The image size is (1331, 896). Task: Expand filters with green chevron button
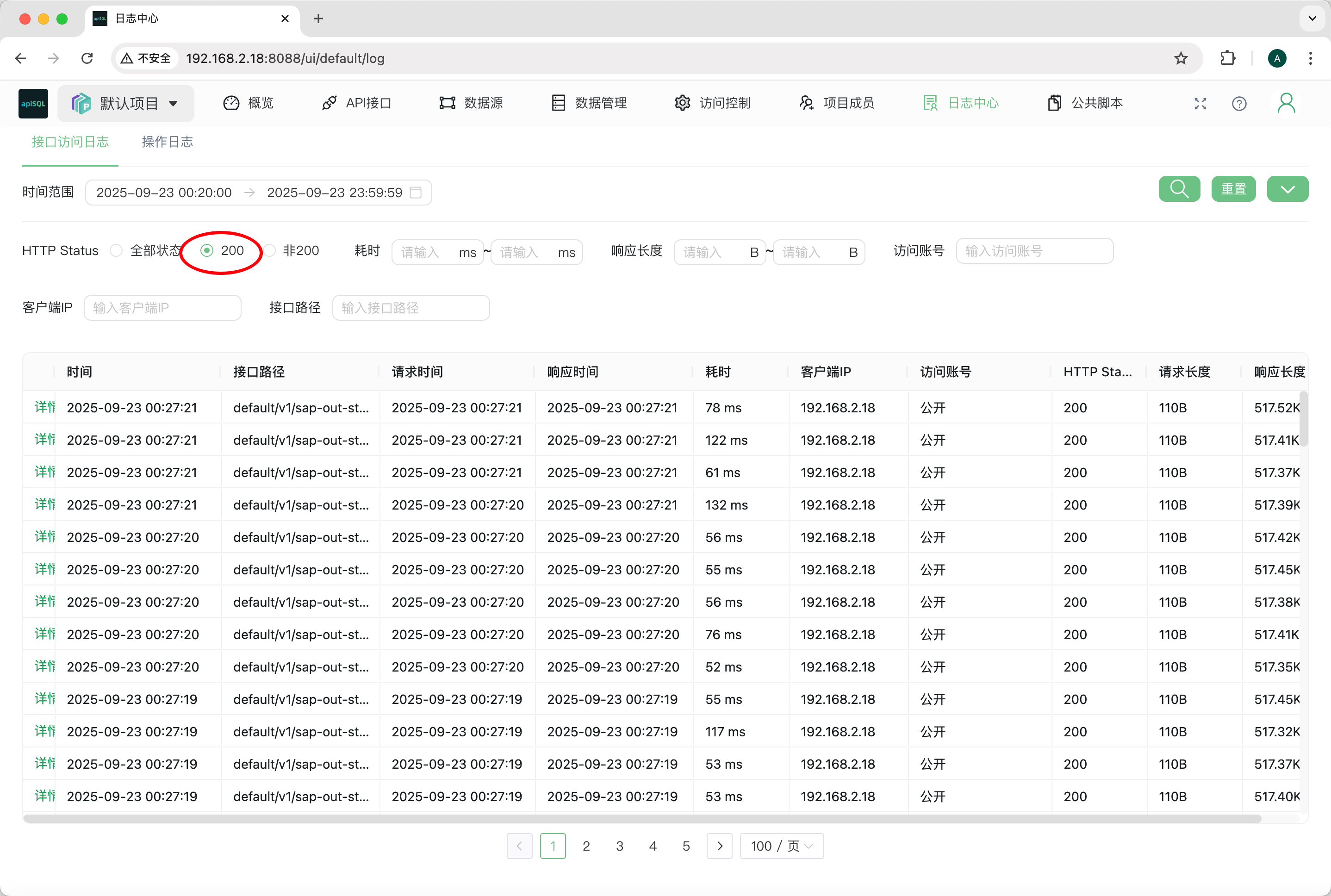click(x=1287, y=189)
